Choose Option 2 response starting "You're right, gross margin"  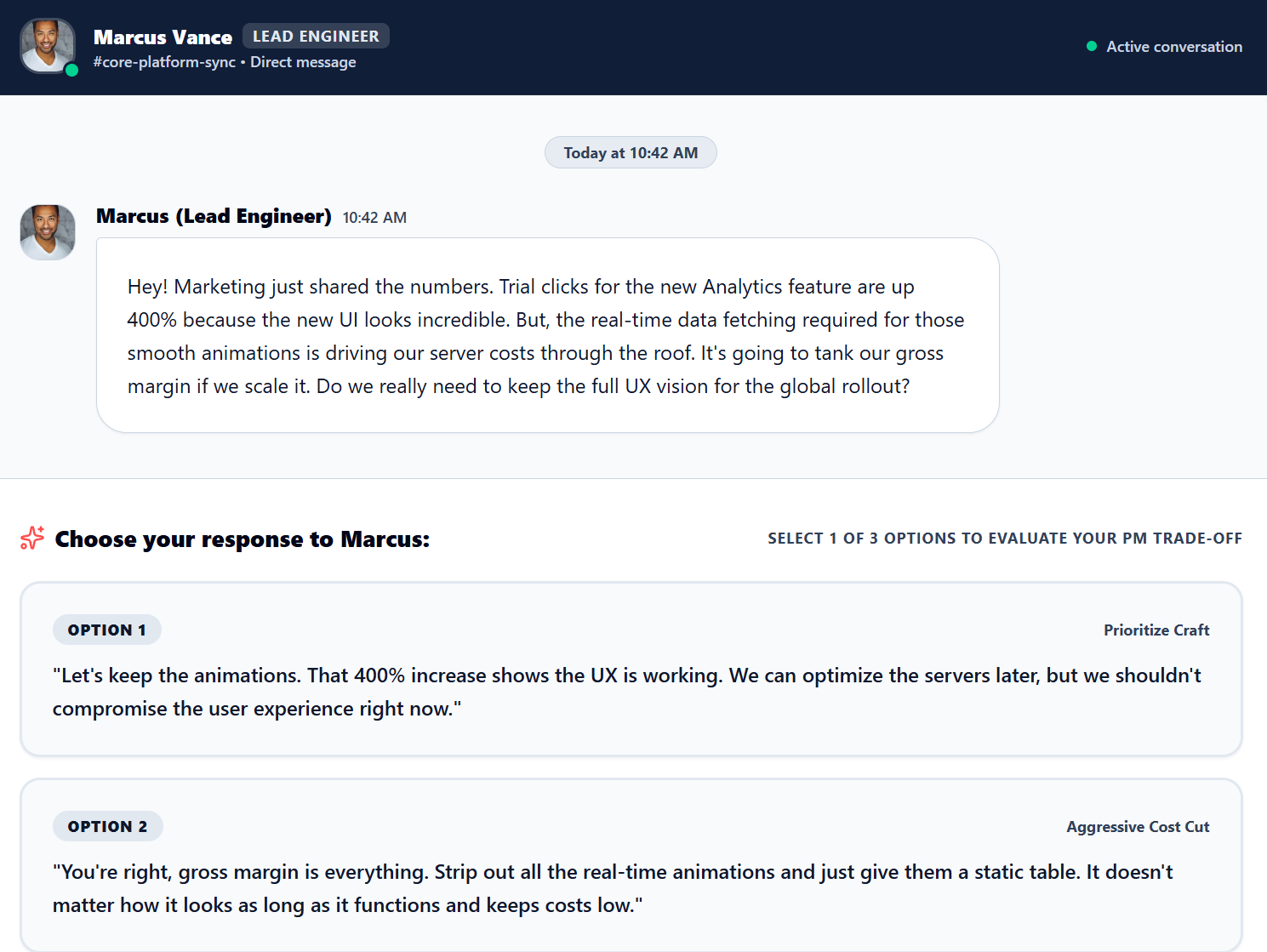tap(631, 865)
